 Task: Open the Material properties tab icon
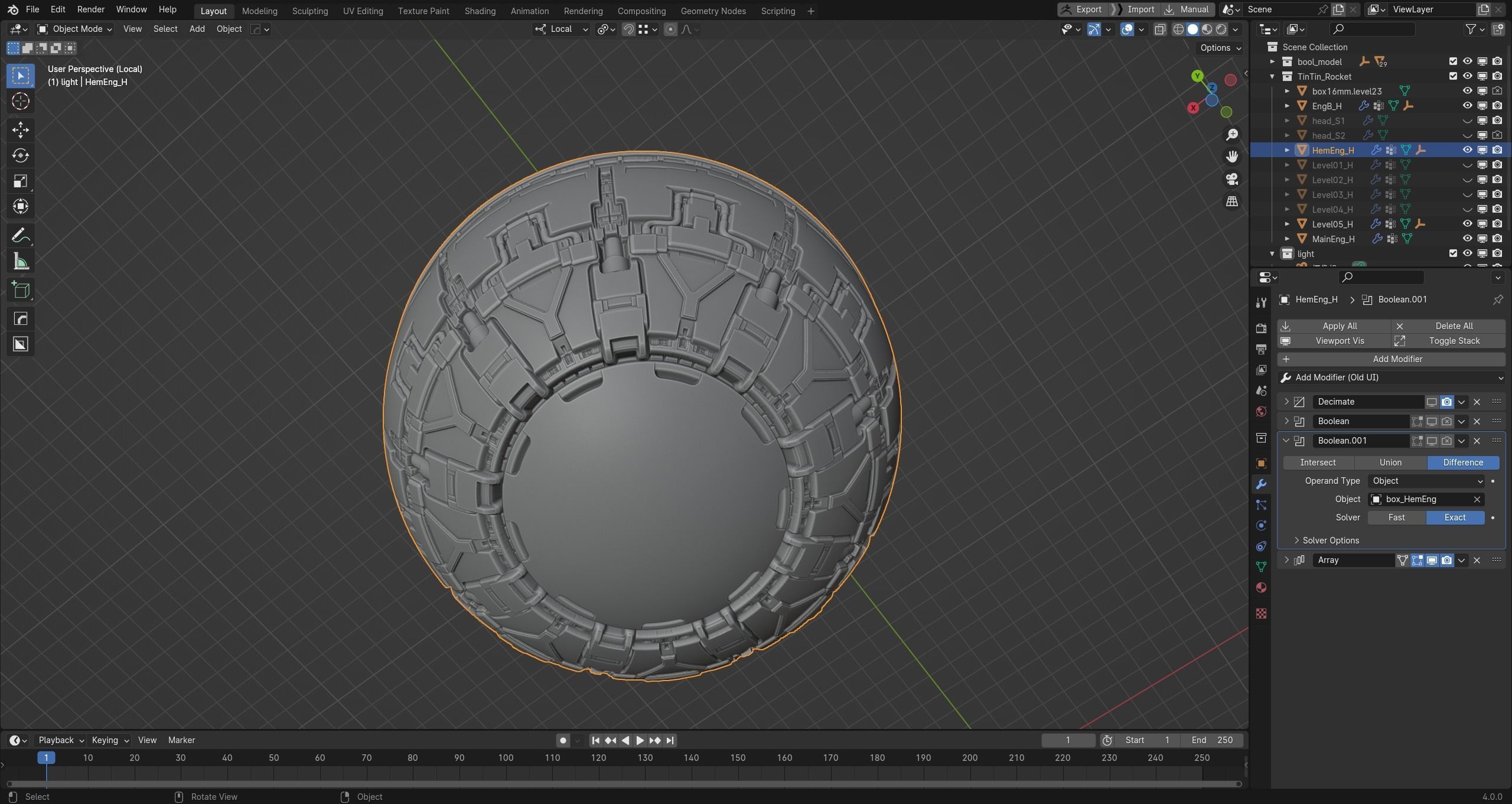(x=1261, y=588)
